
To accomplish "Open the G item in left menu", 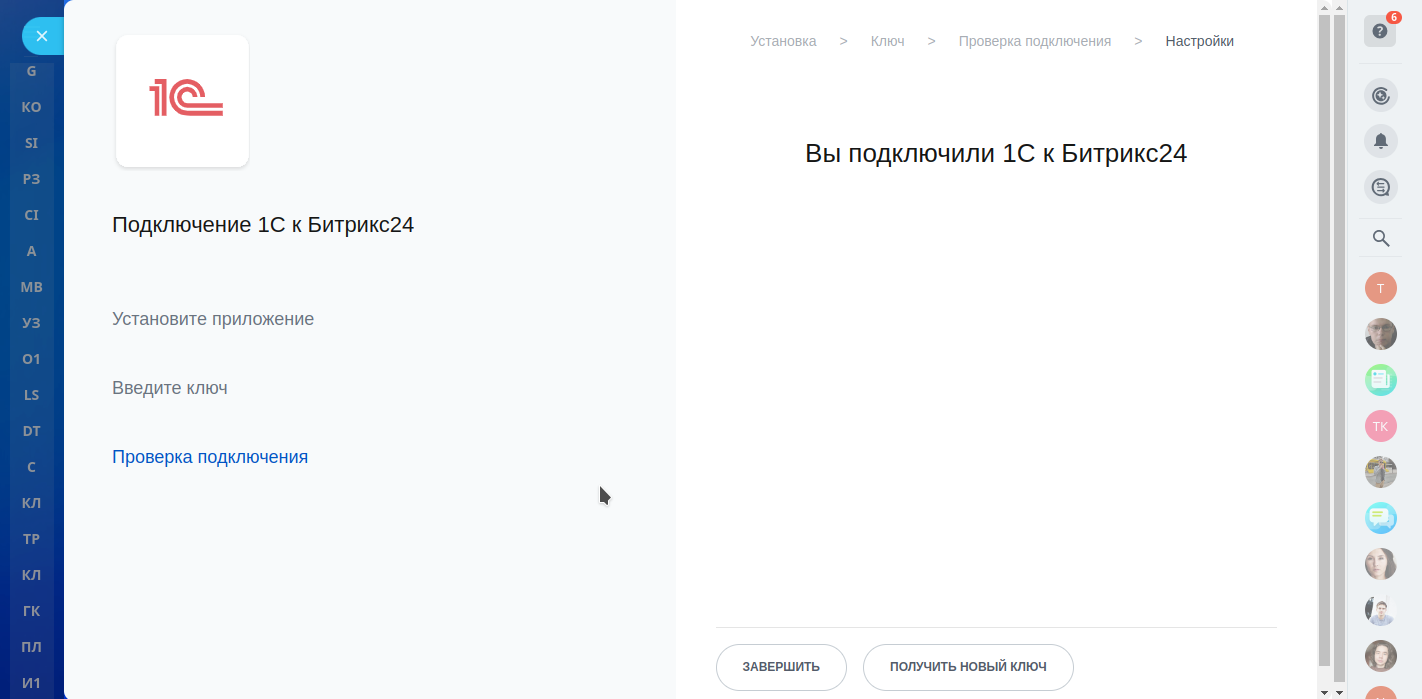I will pyautogui.click(x=31, y=71).
